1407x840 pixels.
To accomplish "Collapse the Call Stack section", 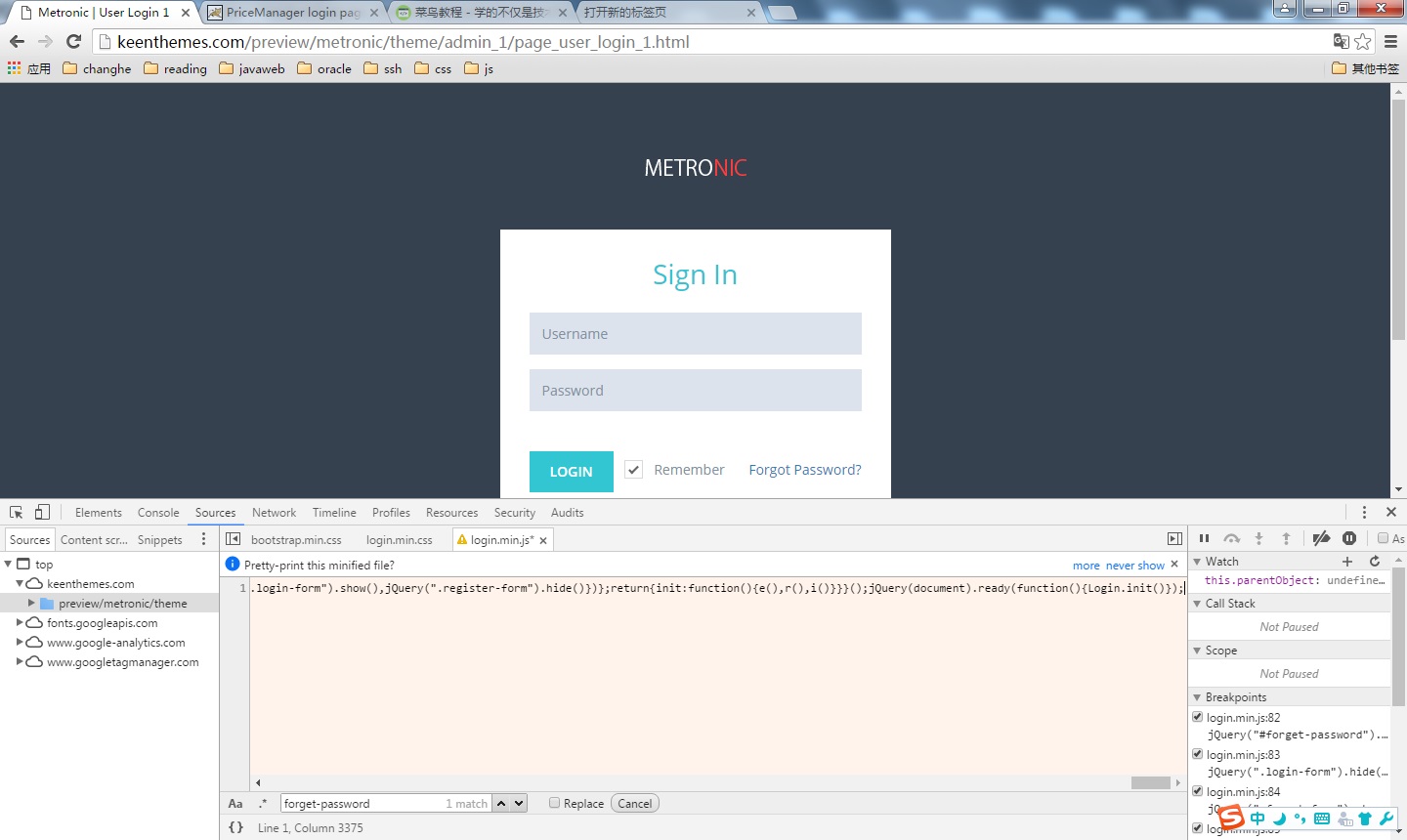I will pos(1198,604).
